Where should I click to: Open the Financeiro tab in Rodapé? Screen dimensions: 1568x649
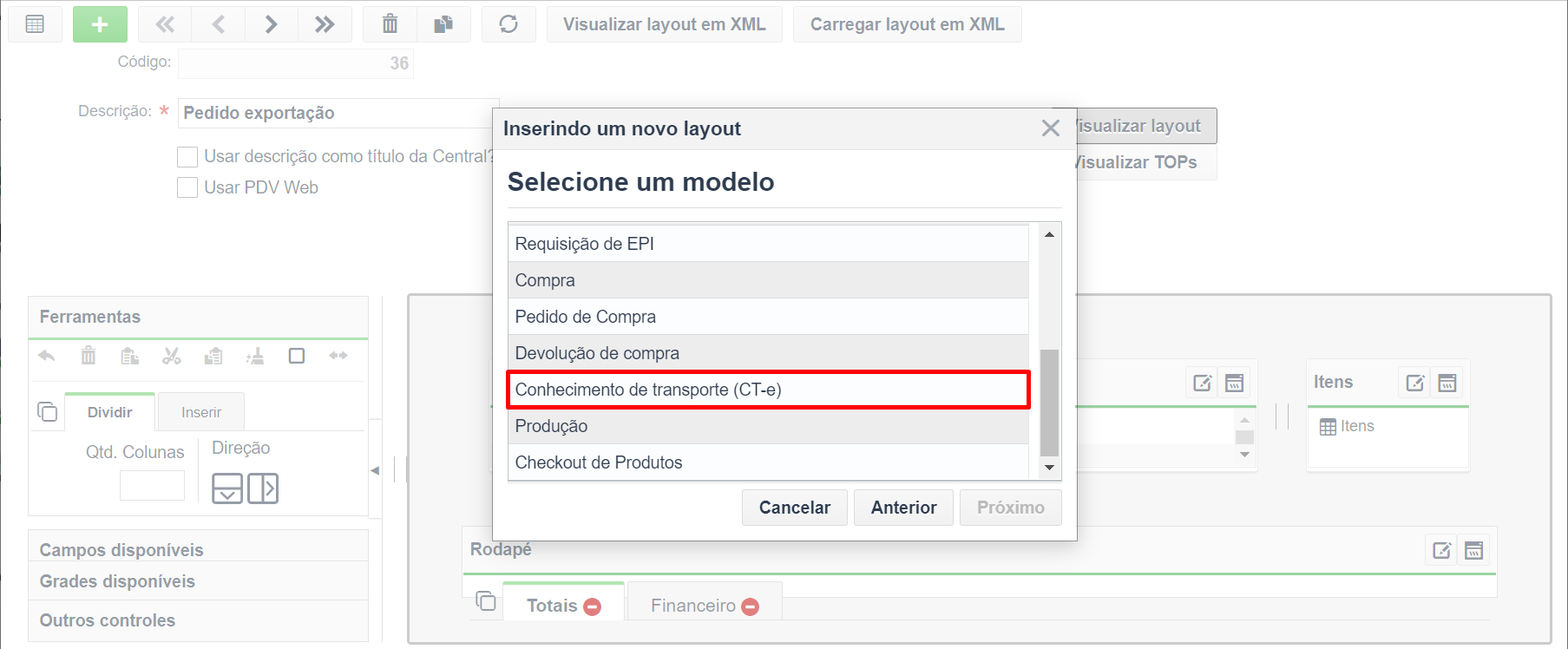693,606
